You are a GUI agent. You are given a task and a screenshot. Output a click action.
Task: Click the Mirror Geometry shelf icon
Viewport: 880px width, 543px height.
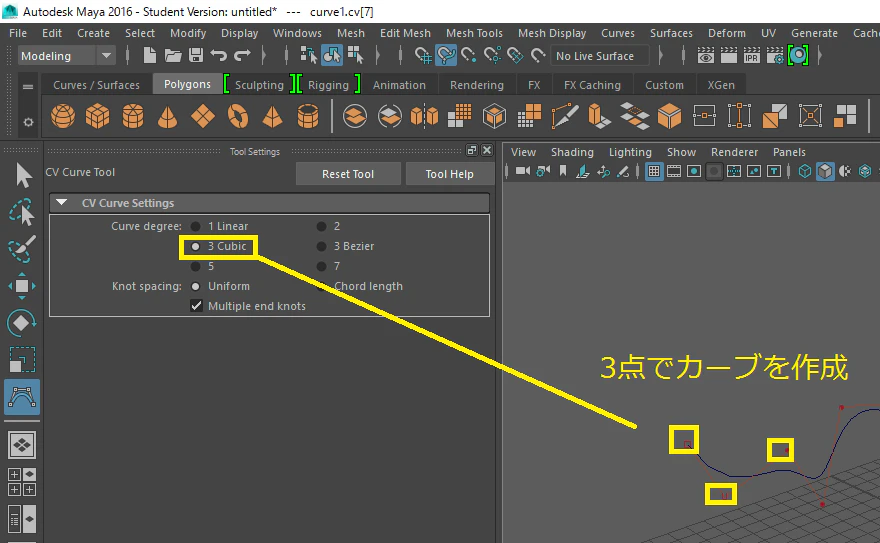(x=424, y=117)
